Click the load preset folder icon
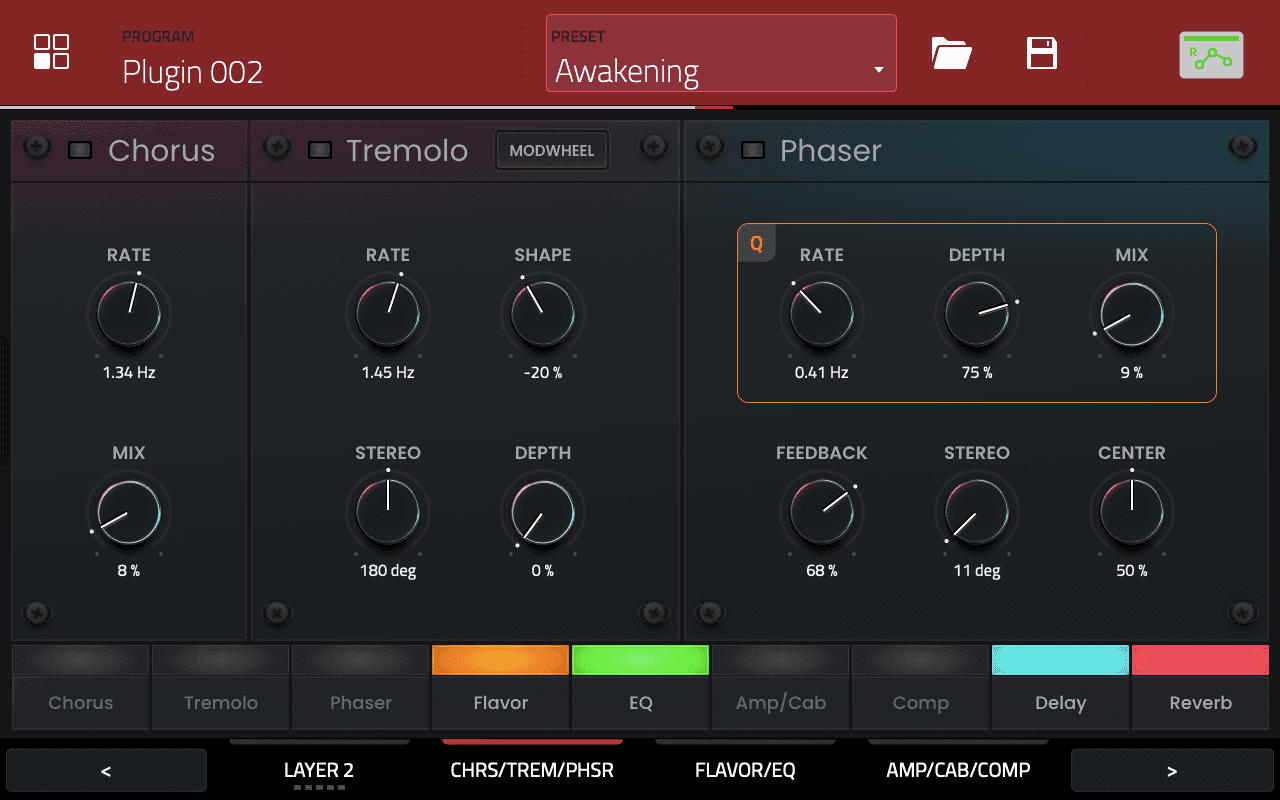This screenshot has height=800, width=1280. coord(951,53)
